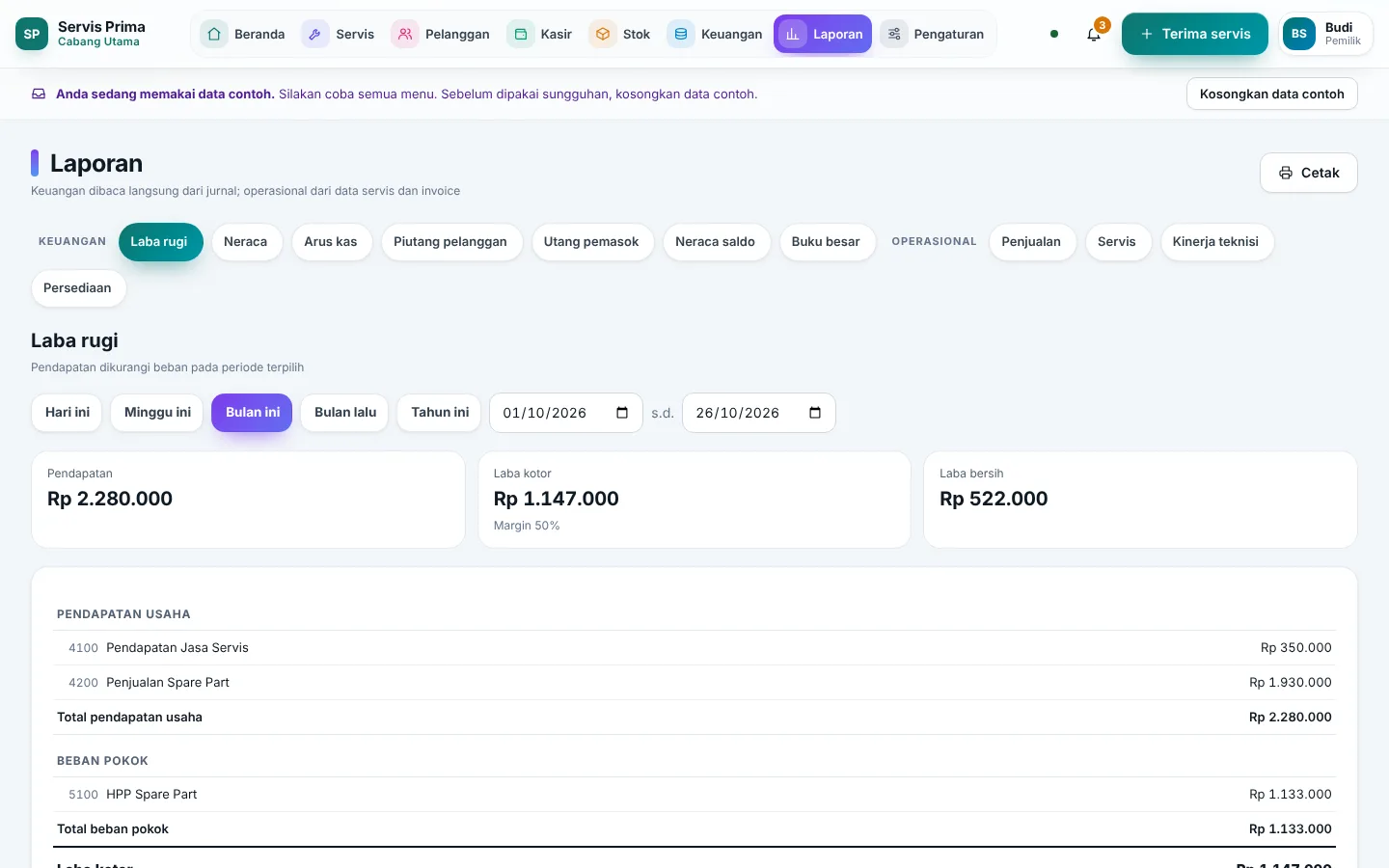Open the Stok box icon

coord(603,34)
